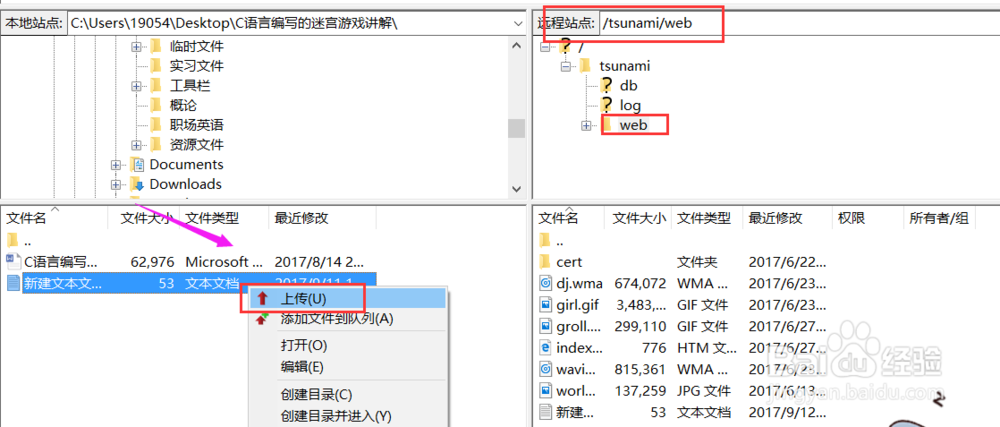Screen dimensions: 1000x427
Task: Select log folder in remote tree
Action: click(x=630, y=105)
